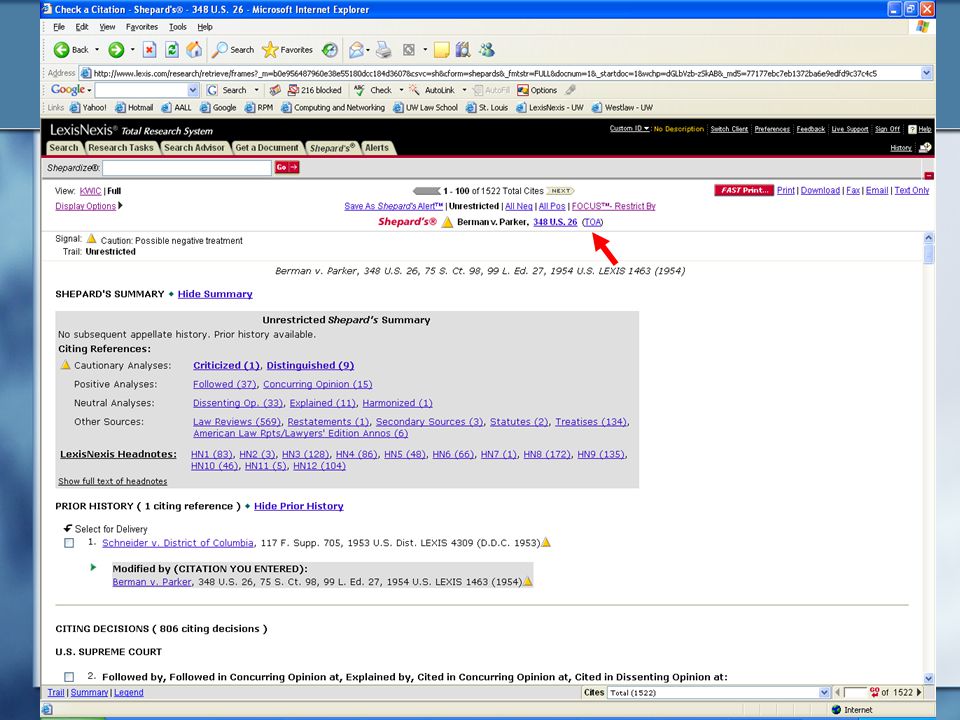Check the box for Schneider v. District of Columbia
Viewport: 960px width, 720px height.
click(69, 543)
